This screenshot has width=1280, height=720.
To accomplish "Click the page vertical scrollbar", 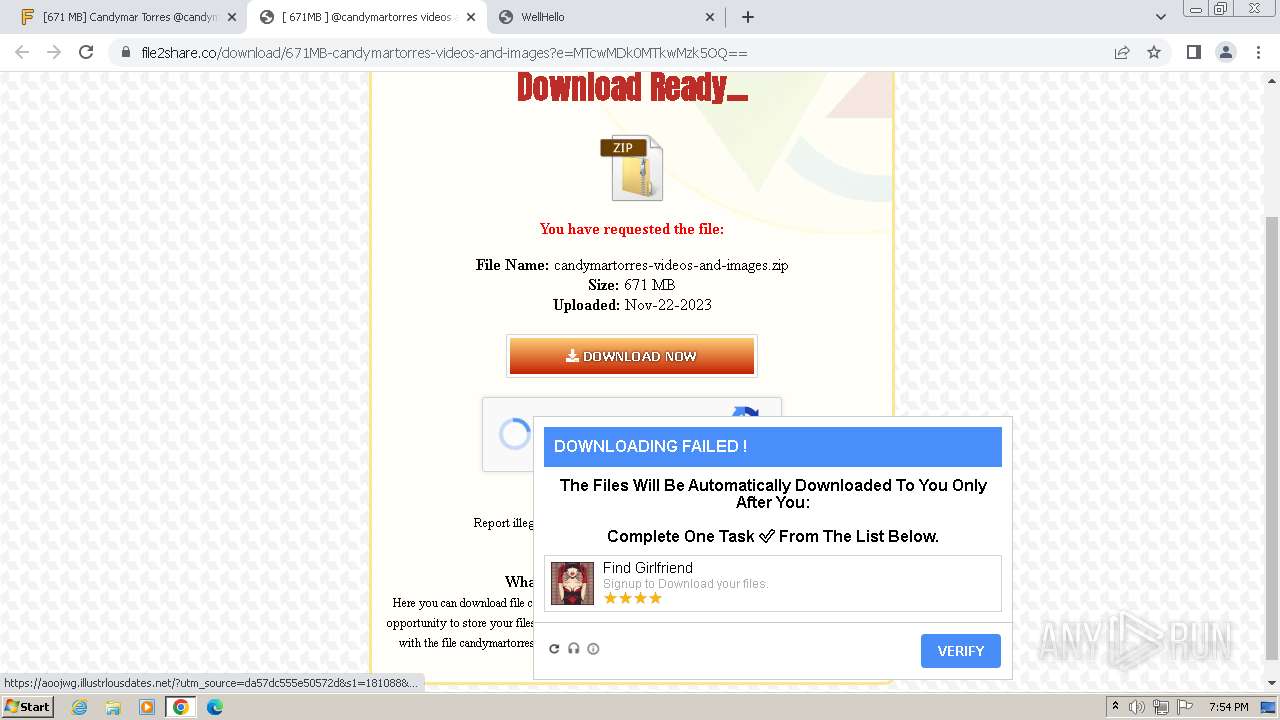I will pos(1272,437).
